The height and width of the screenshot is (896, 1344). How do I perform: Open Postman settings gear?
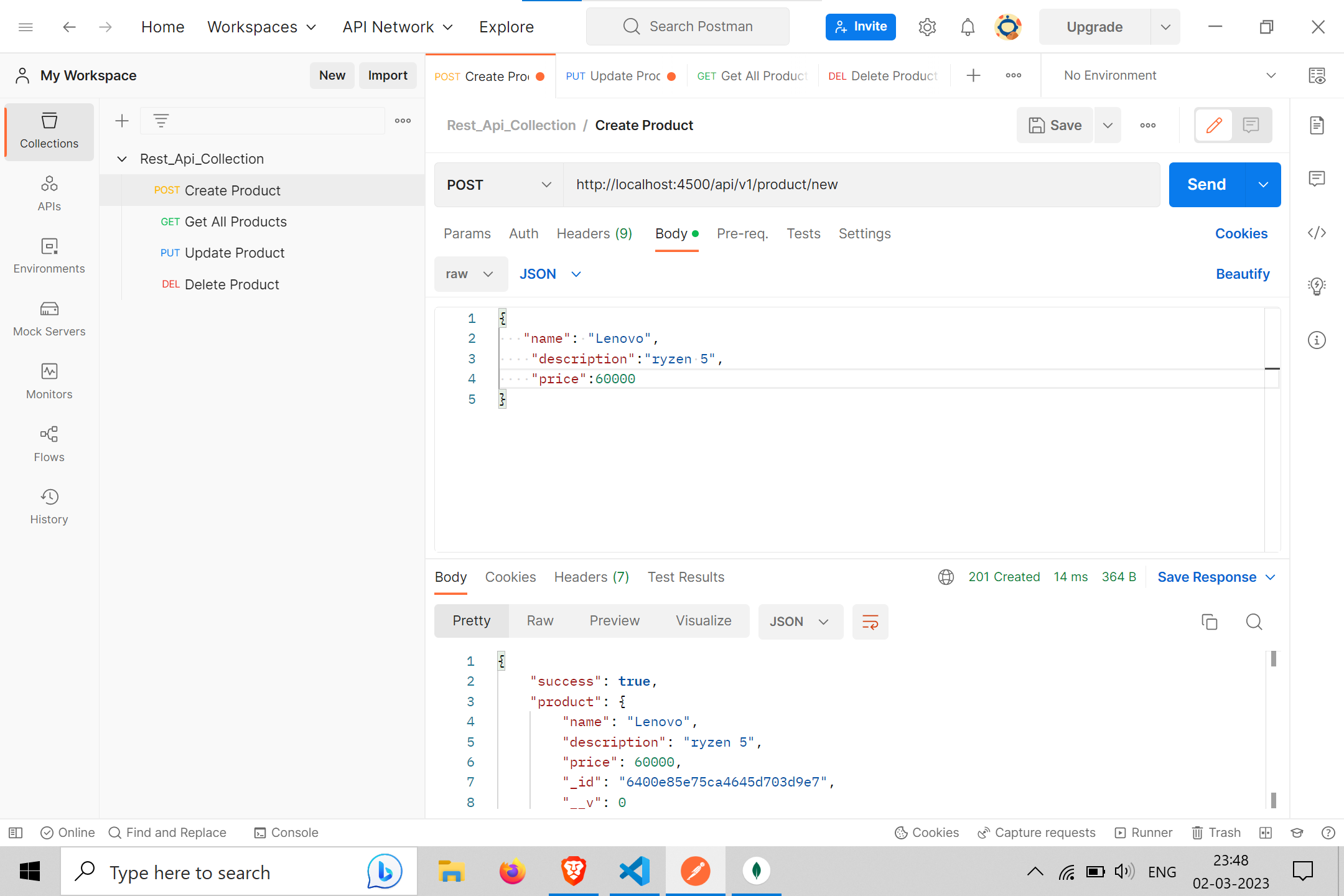click(x=926, y=26)
